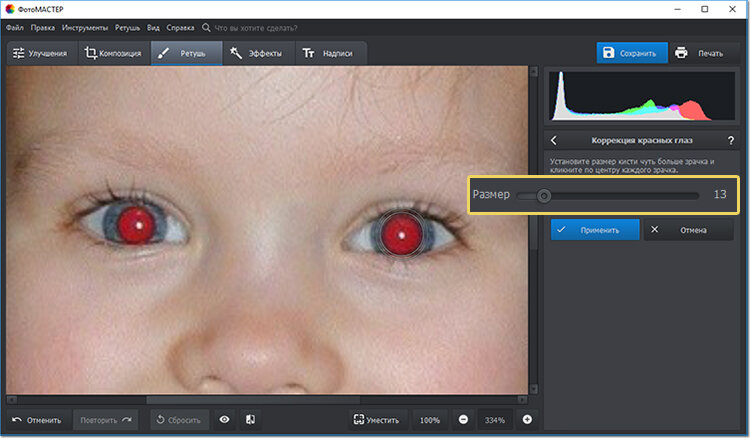750x438 pixels.
Task: Undo with the Отменить button
Action: (38, 420)
